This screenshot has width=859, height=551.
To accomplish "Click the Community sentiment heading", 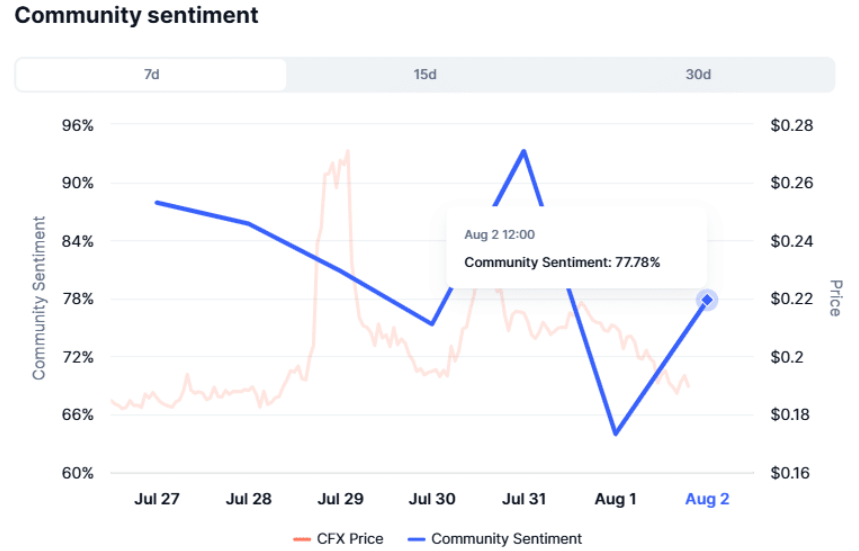I will pos(136,15).
